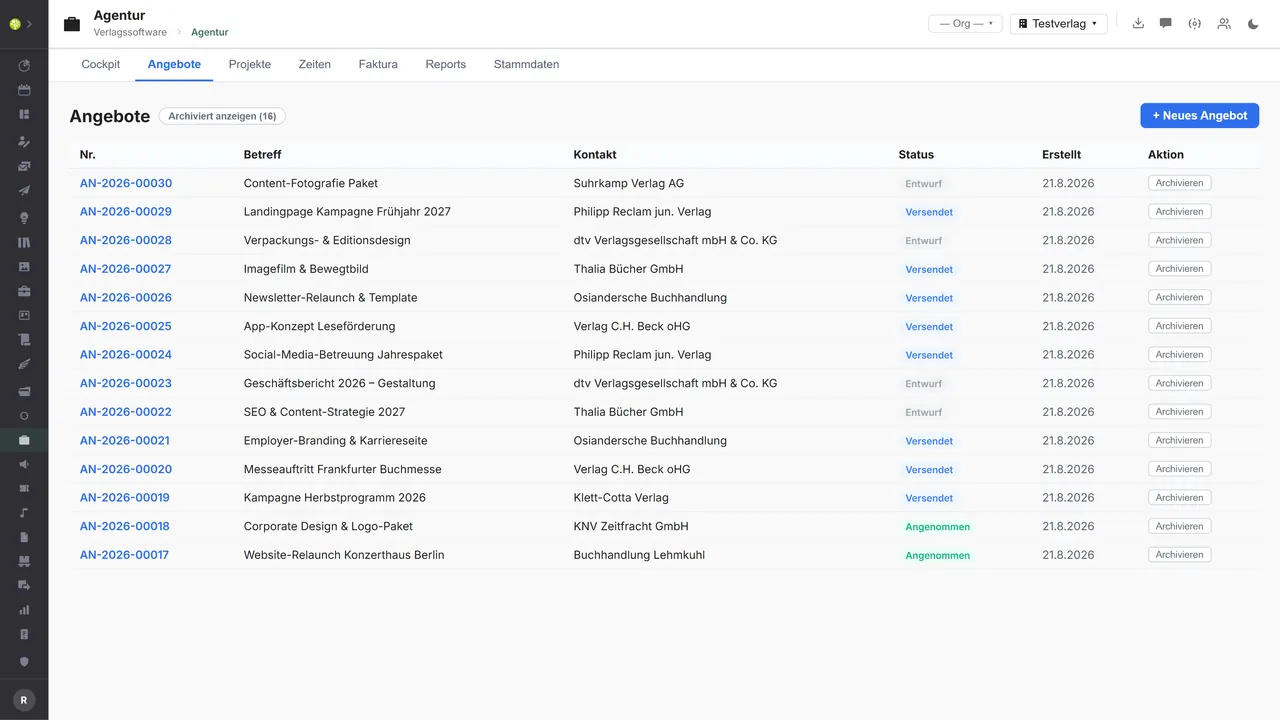Open the music note icon in the sidebar

(x=24, y=513)
